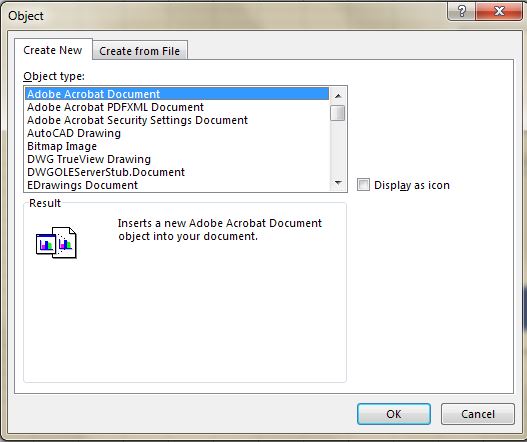Pick DWGOLEServerStub.Document entry
527x442 pixels.
click(177, 172)
